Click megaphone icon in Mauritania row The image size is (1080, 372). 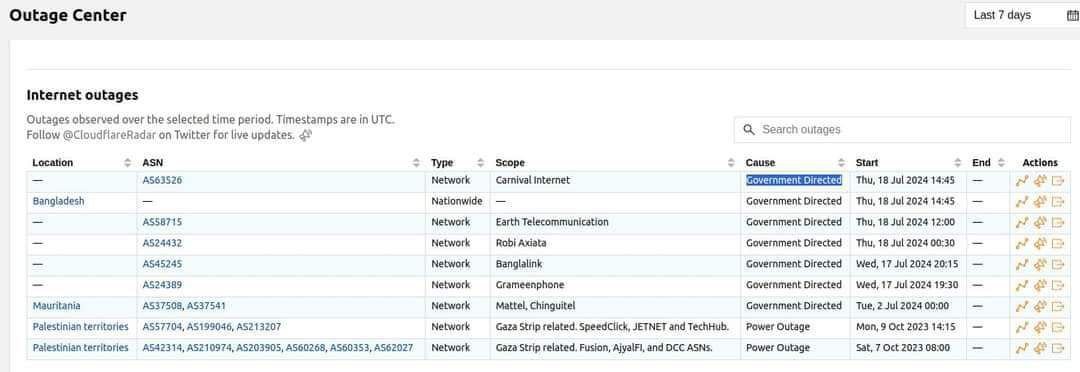[1040, 306]
